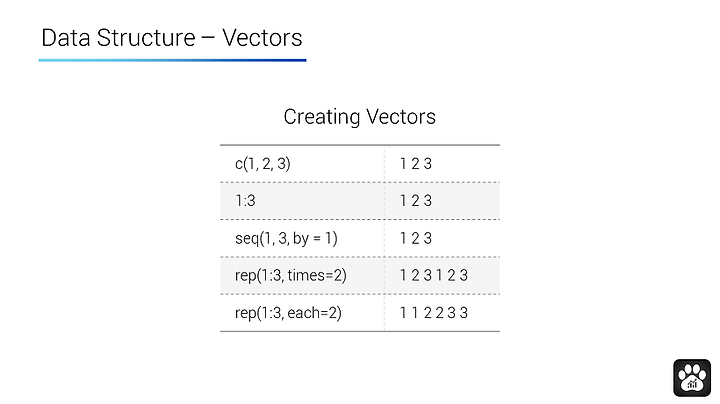The height and width of the screenshot is (404, 720).
Task: Click the 'Creating Vectors' table heading
Action: [360, 117]
